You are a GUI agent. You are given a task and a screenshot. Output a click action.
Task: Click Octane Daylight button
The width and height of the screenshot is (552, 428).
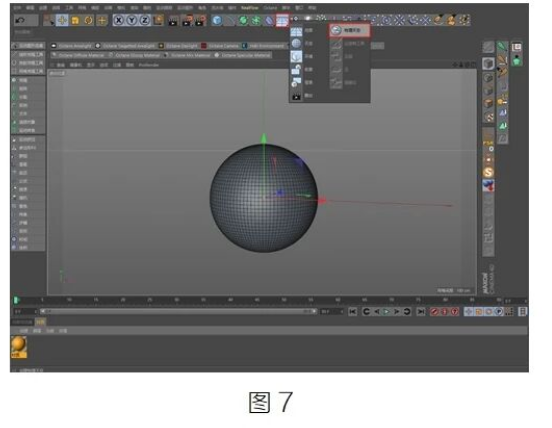[x=178, y=46]
